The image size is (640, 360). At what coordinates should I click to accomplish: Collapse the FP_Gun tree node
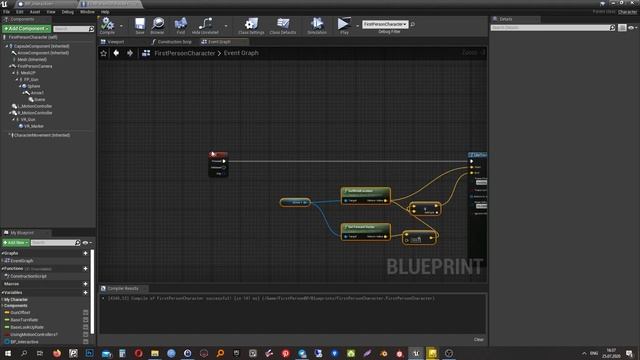click(17, 80)
